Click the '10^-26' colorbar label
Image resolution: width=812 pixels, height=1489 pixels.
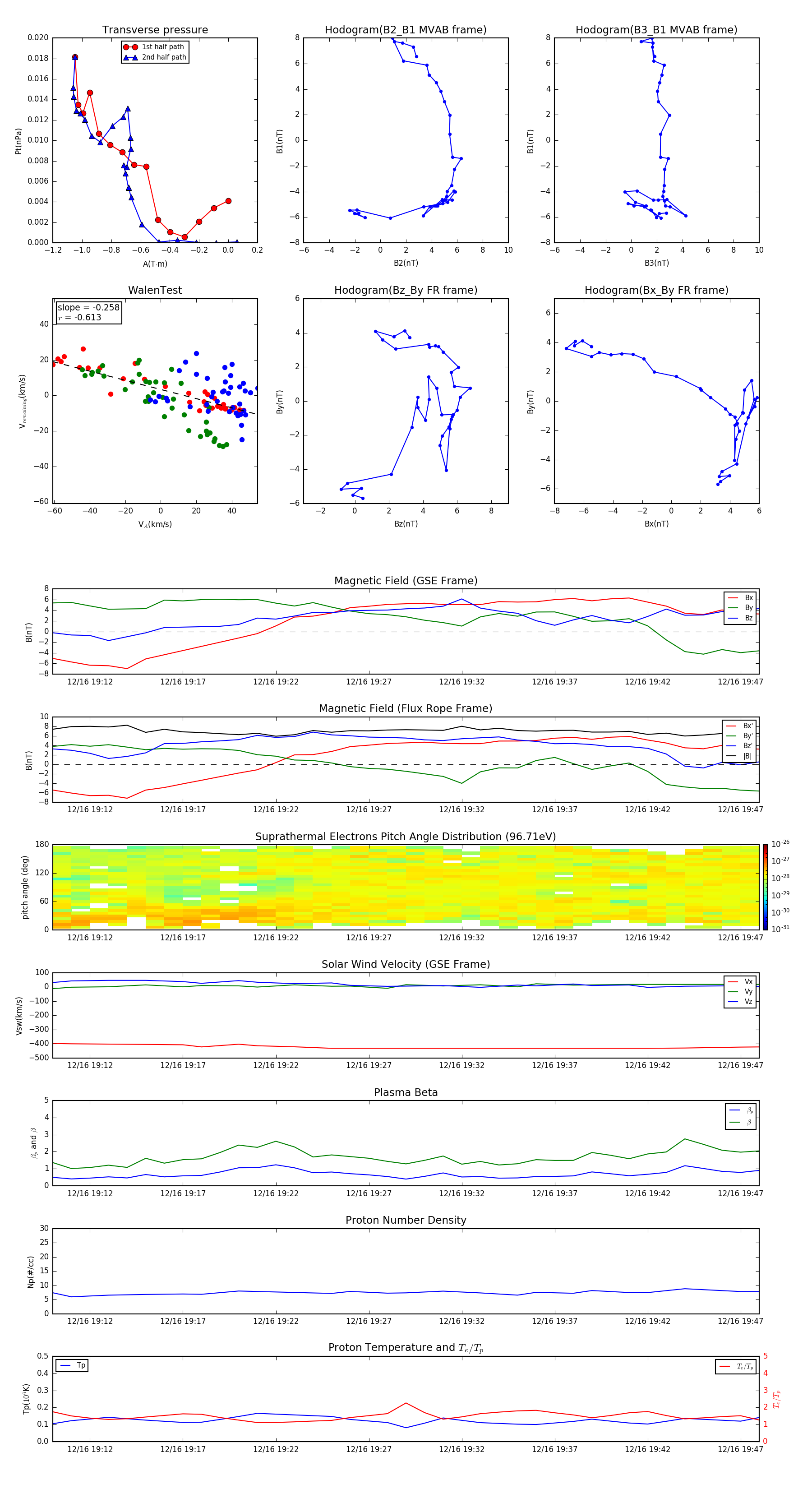(x=780, y=844)
